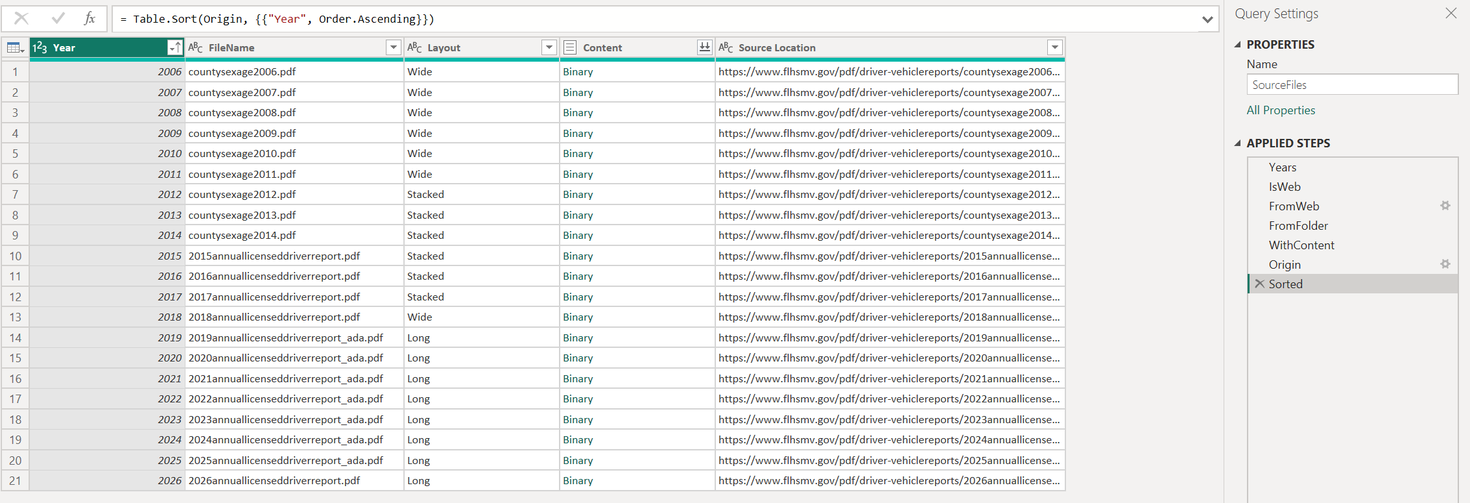Image resolution: width=1470 pixels, height=503 pixels.
Task: Select row number 1
Action: tap(15, 72)
